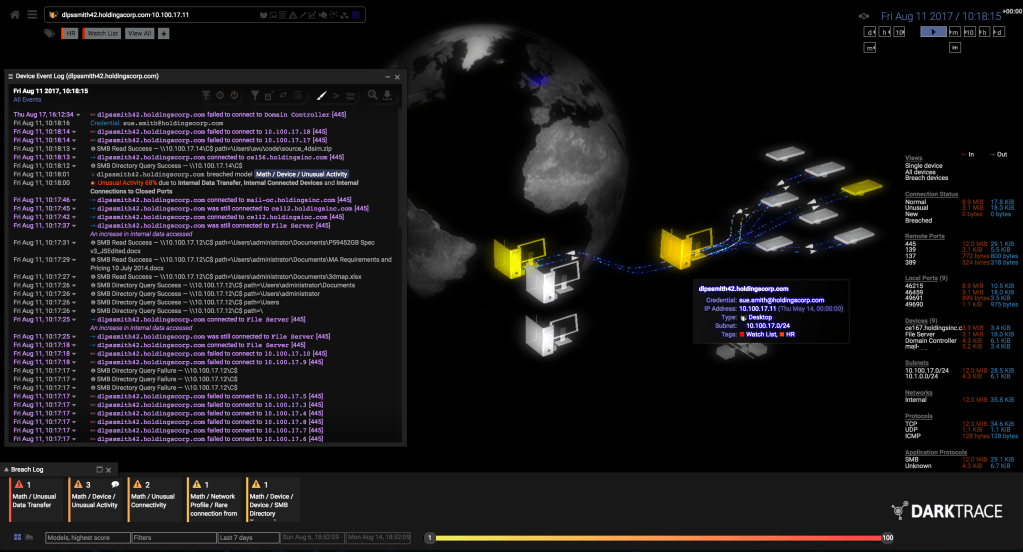Expand the Filters dropdown in breach log
1023x552 pixels.
pos(172,538)
